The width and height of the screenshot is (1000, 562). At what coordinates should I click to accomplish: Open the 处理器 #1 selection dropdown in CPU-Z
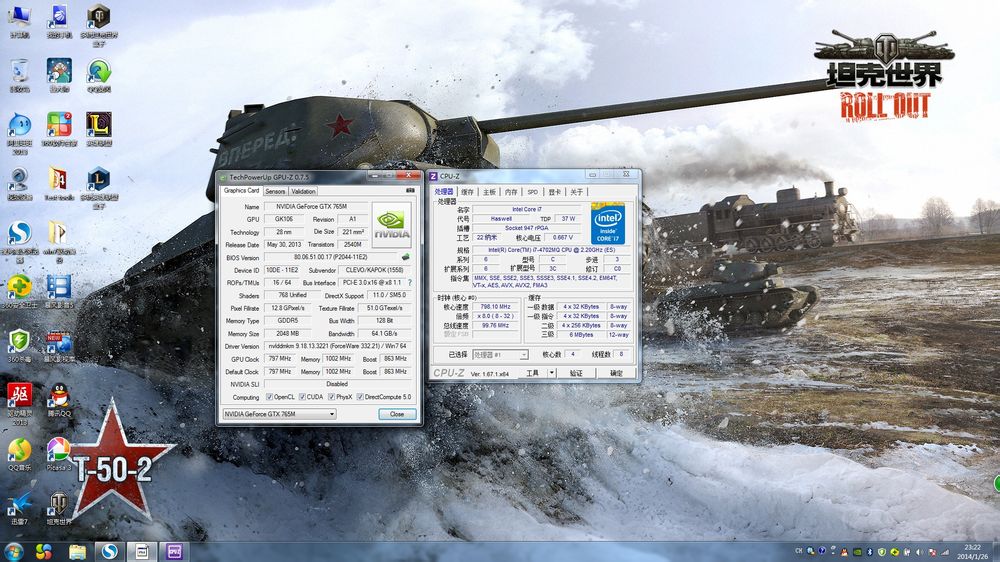[x=500, y=355]
